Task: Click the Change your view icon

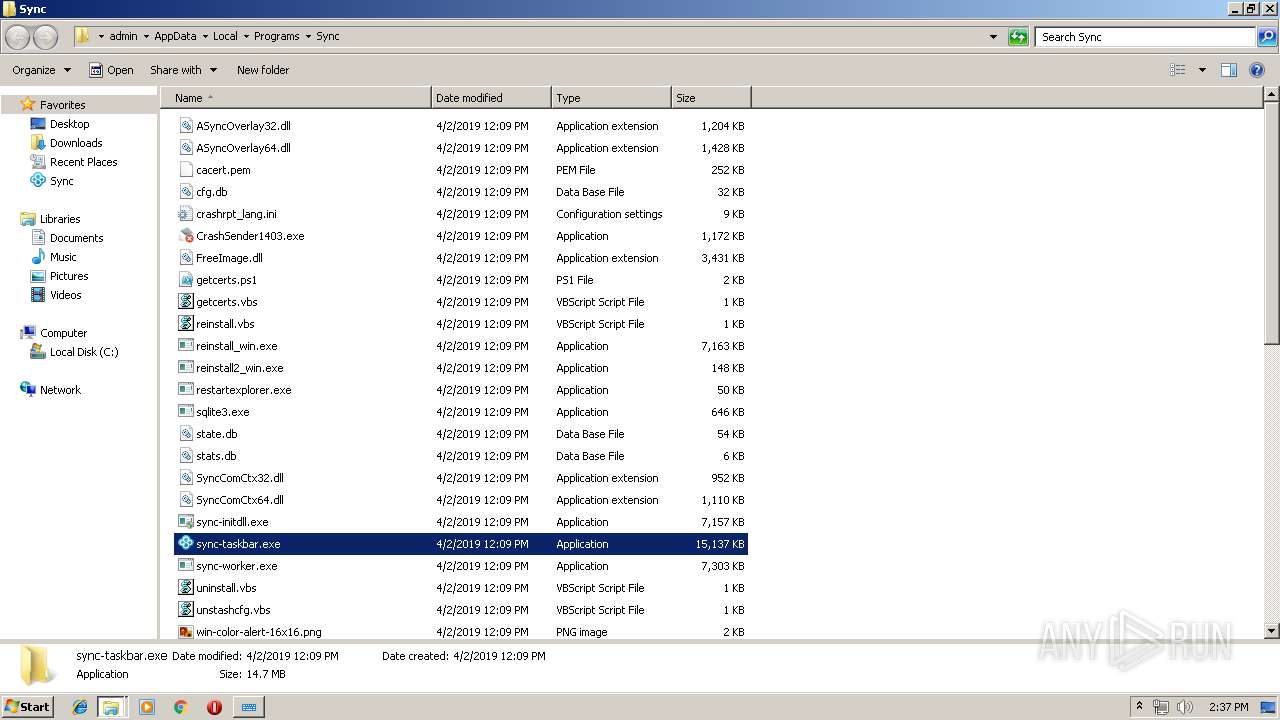Action: (x=1178, y=70)
